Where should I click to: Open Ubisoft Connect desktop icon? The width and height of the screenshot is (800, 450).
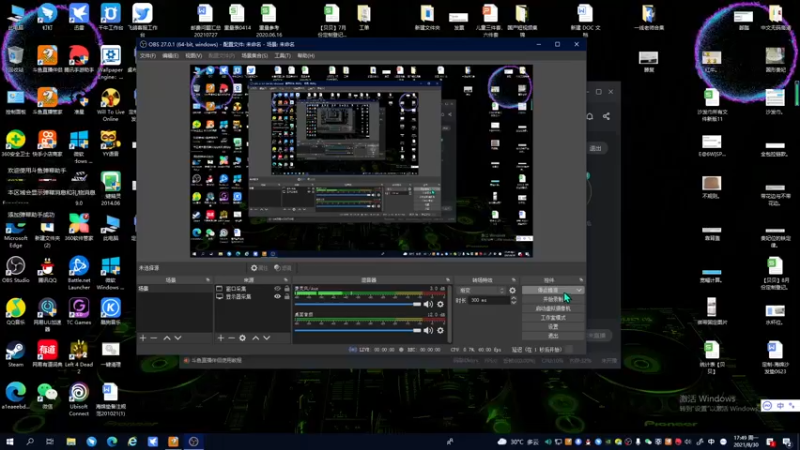[79, 399]
